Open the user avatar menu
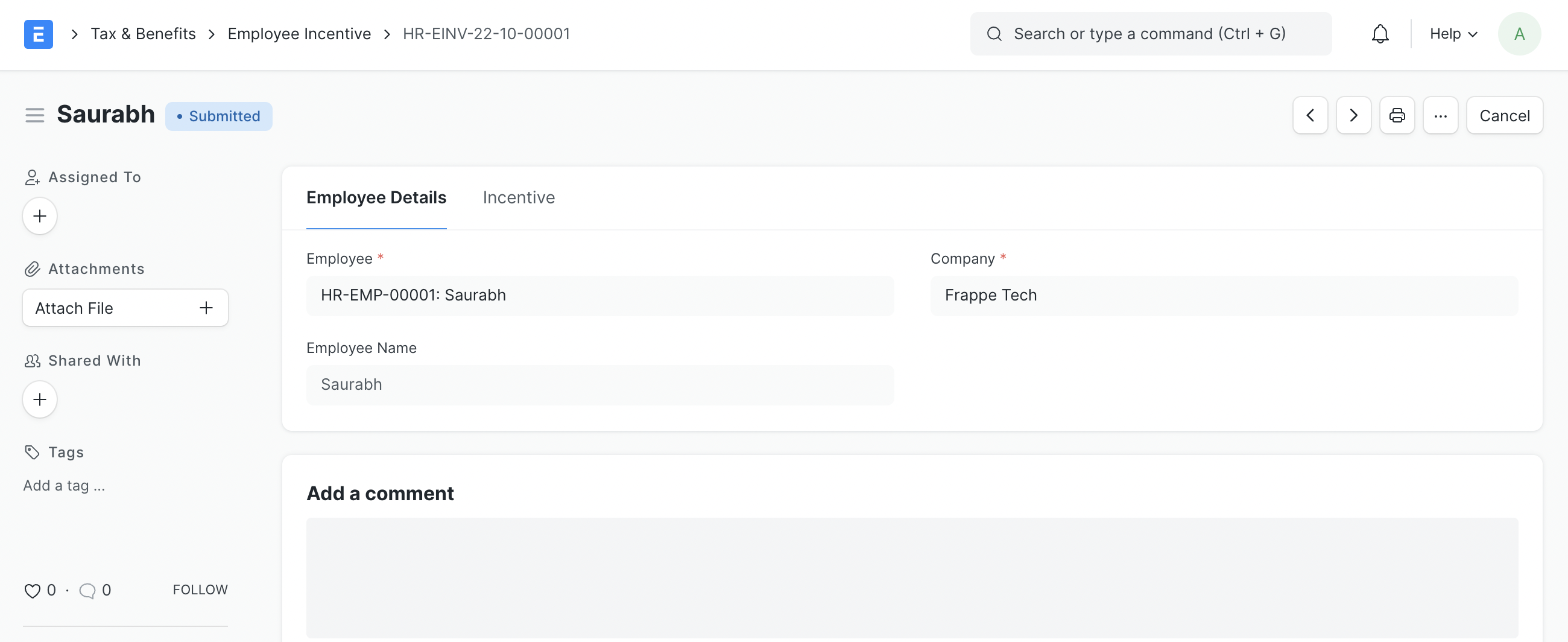This screenshot has height=642, width=1568. (1519, 34)
